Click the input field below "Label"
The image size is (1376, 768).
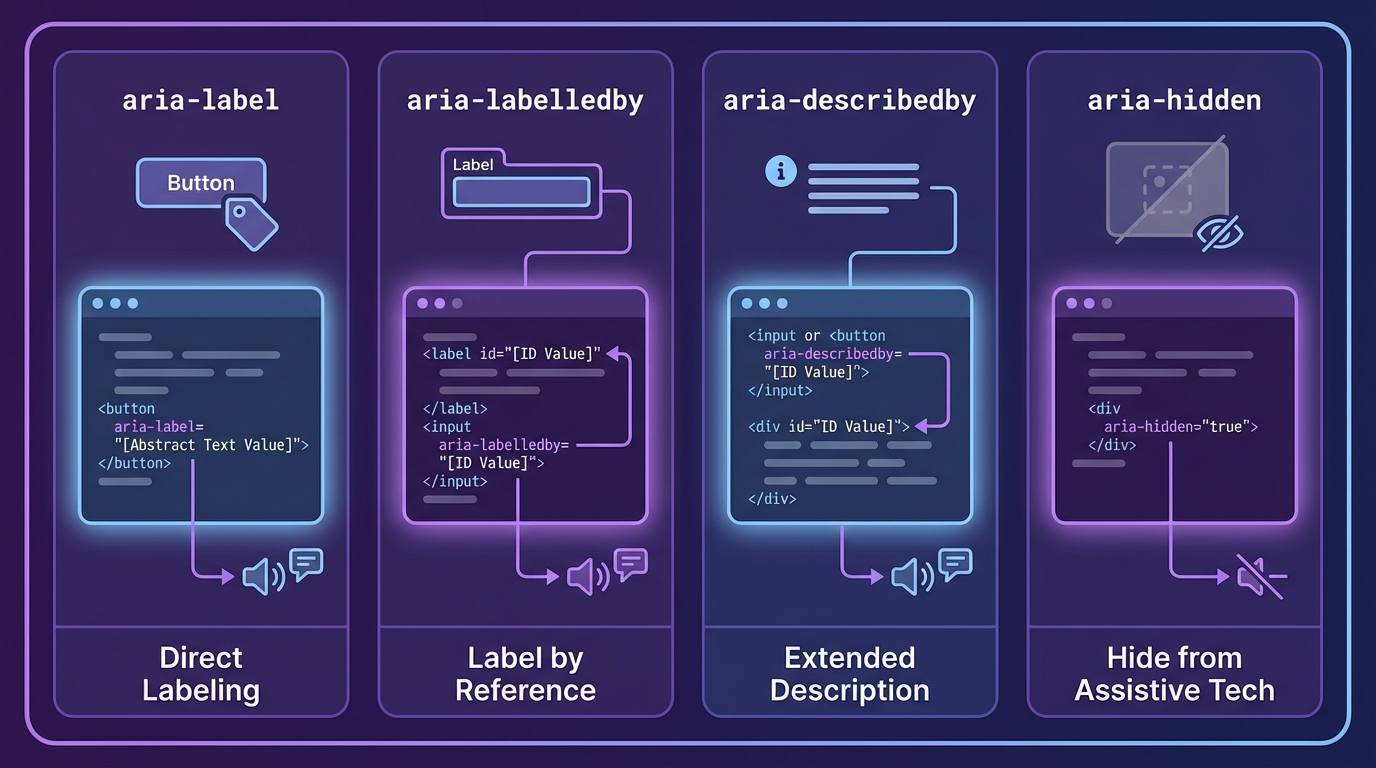coord(520,192)
